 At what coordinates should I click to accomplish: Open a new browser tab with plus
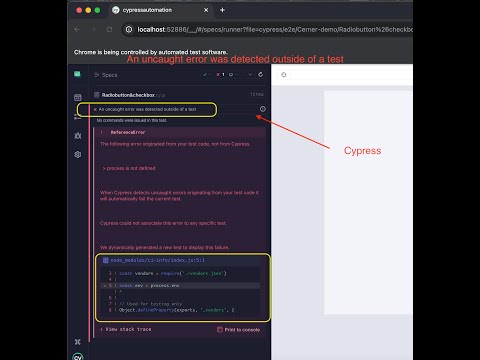point(222,10)
